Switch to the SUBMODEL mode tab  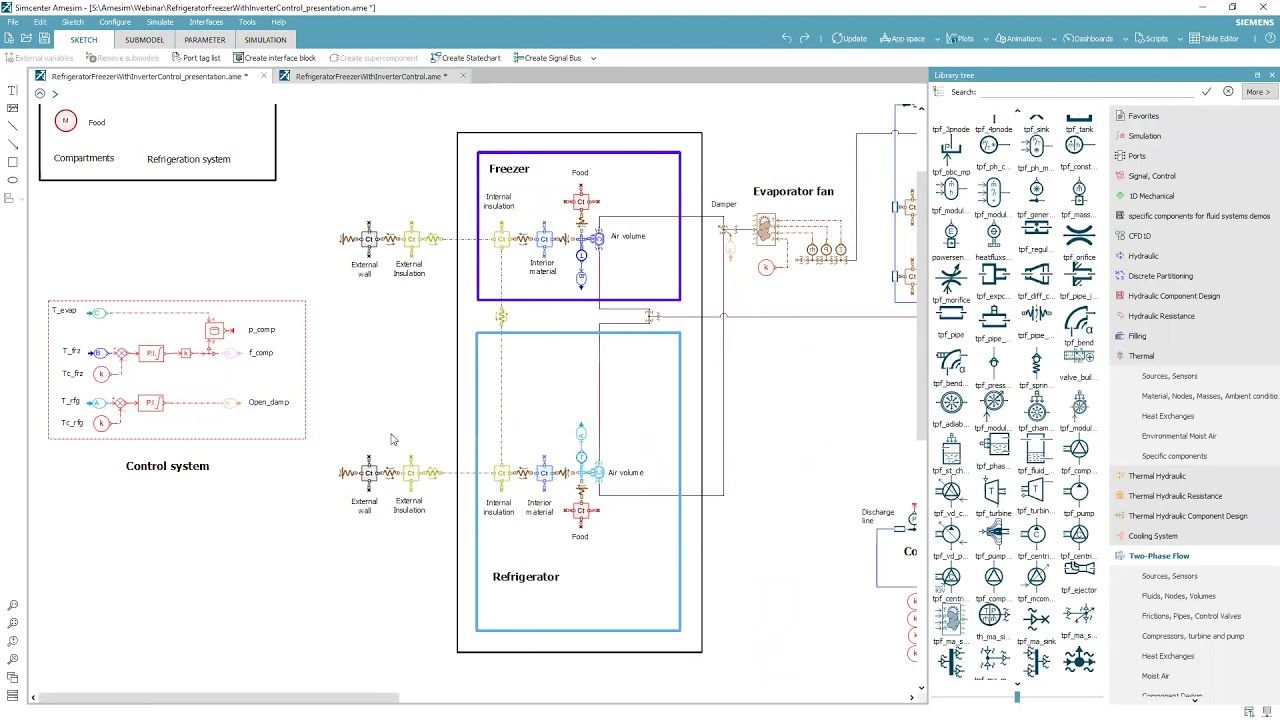(x=144, y=40)
